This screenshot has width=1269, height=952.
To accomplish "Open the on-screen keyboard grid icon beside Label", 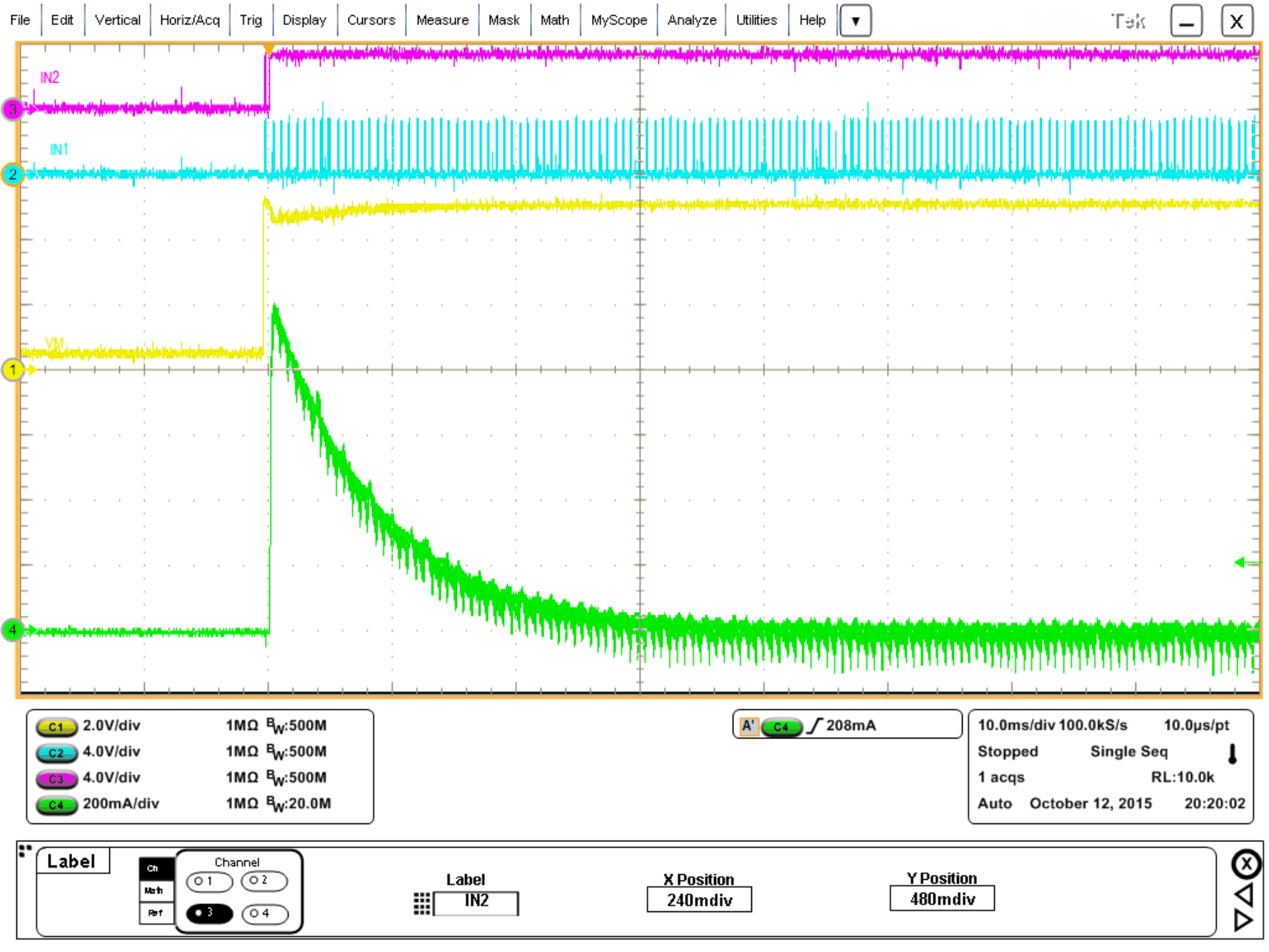I will tap(421, 902).
